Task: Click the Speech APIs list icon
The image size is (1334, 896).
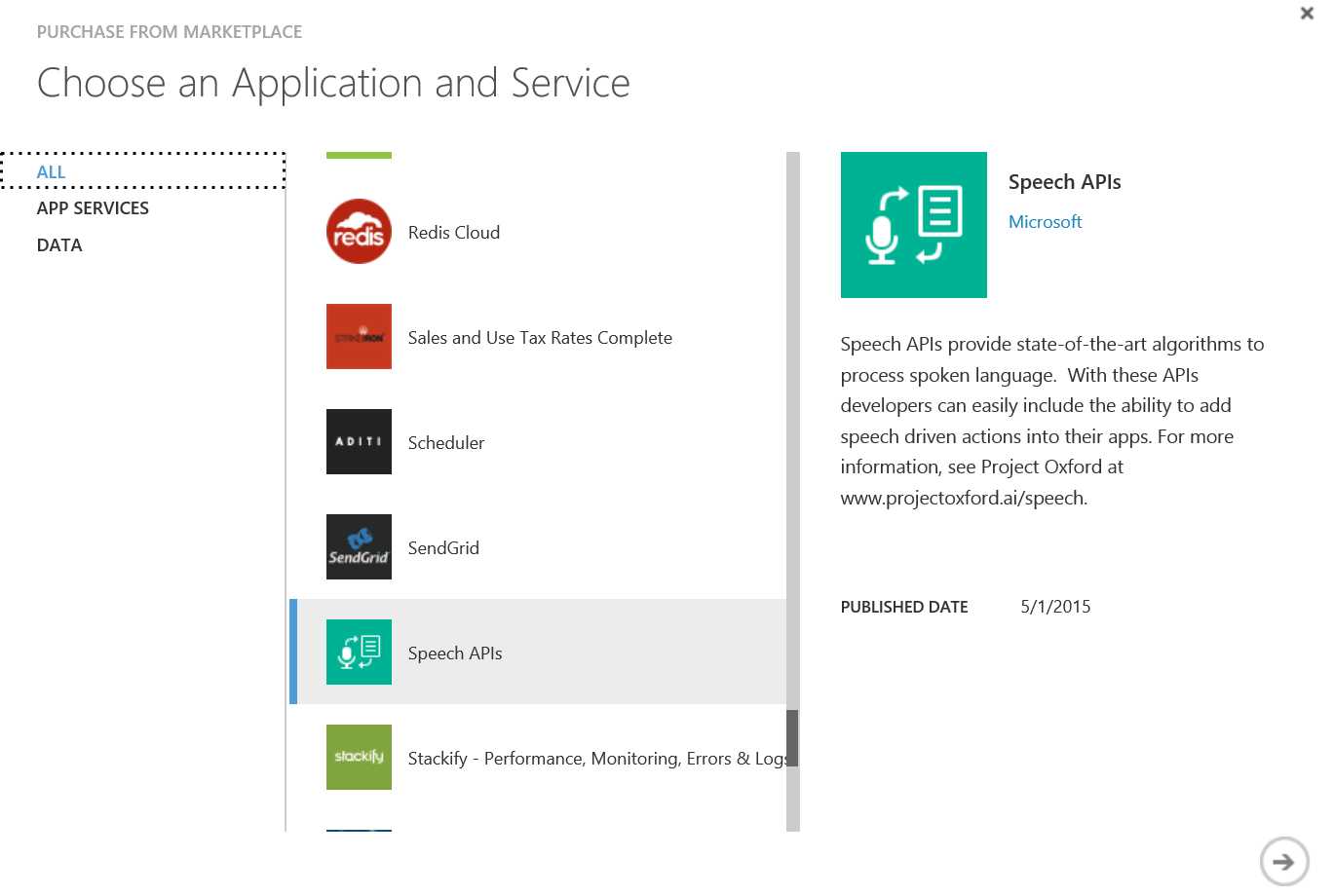Action: [x=359, y=652]
